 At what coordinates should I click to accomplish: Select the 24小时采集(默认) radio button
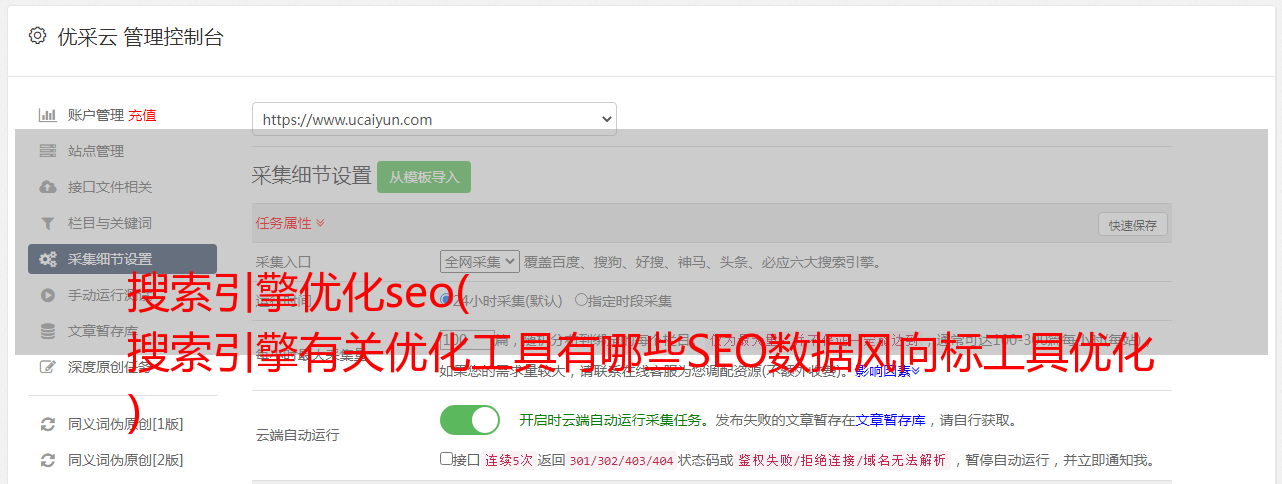pos(446,299)
